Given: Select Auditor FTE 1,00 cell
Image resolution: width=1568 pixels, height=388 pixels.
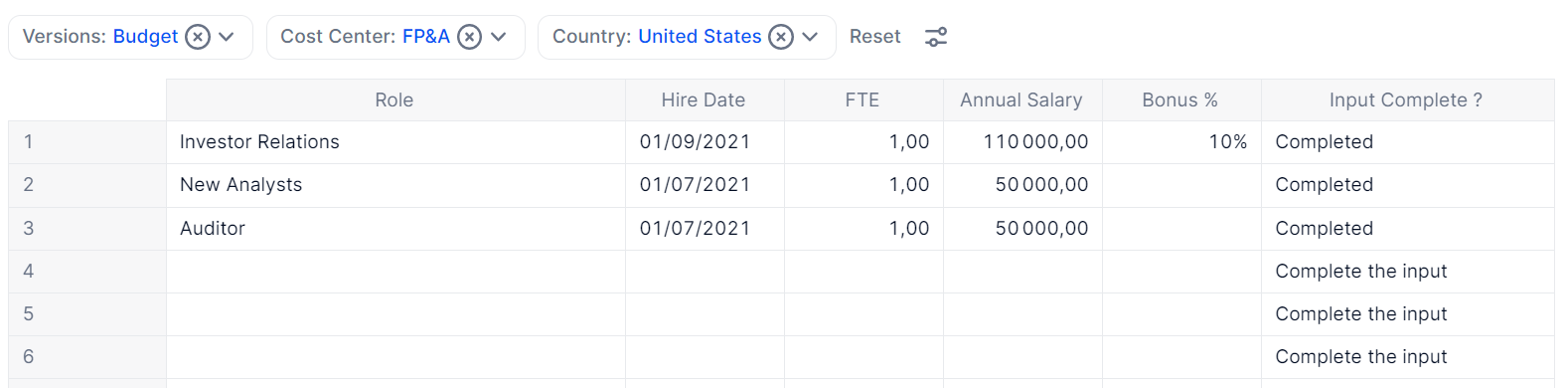Looking at the screenshot, I should pyautogui.click(x=863, y=229).
